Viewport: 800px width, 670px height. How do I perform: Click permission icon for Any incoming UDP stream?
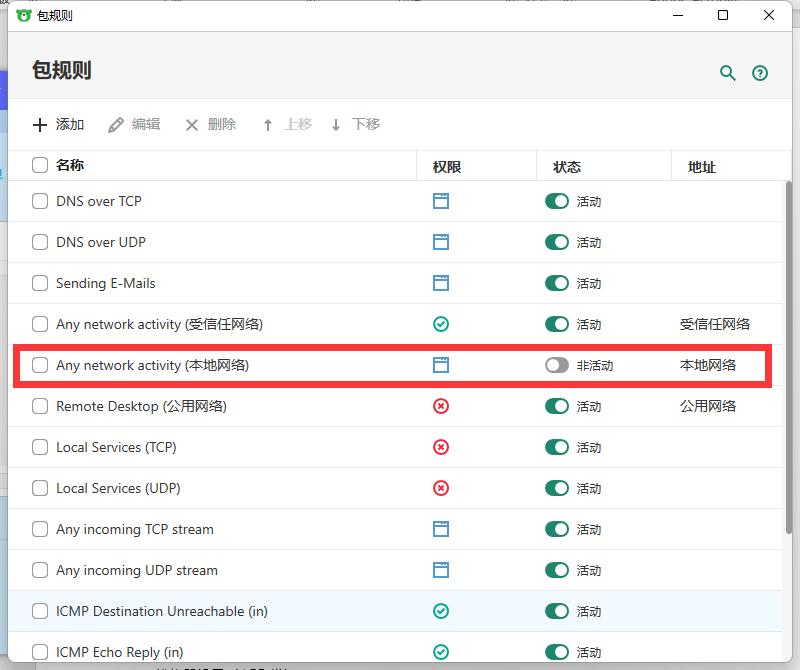(440, 570)
